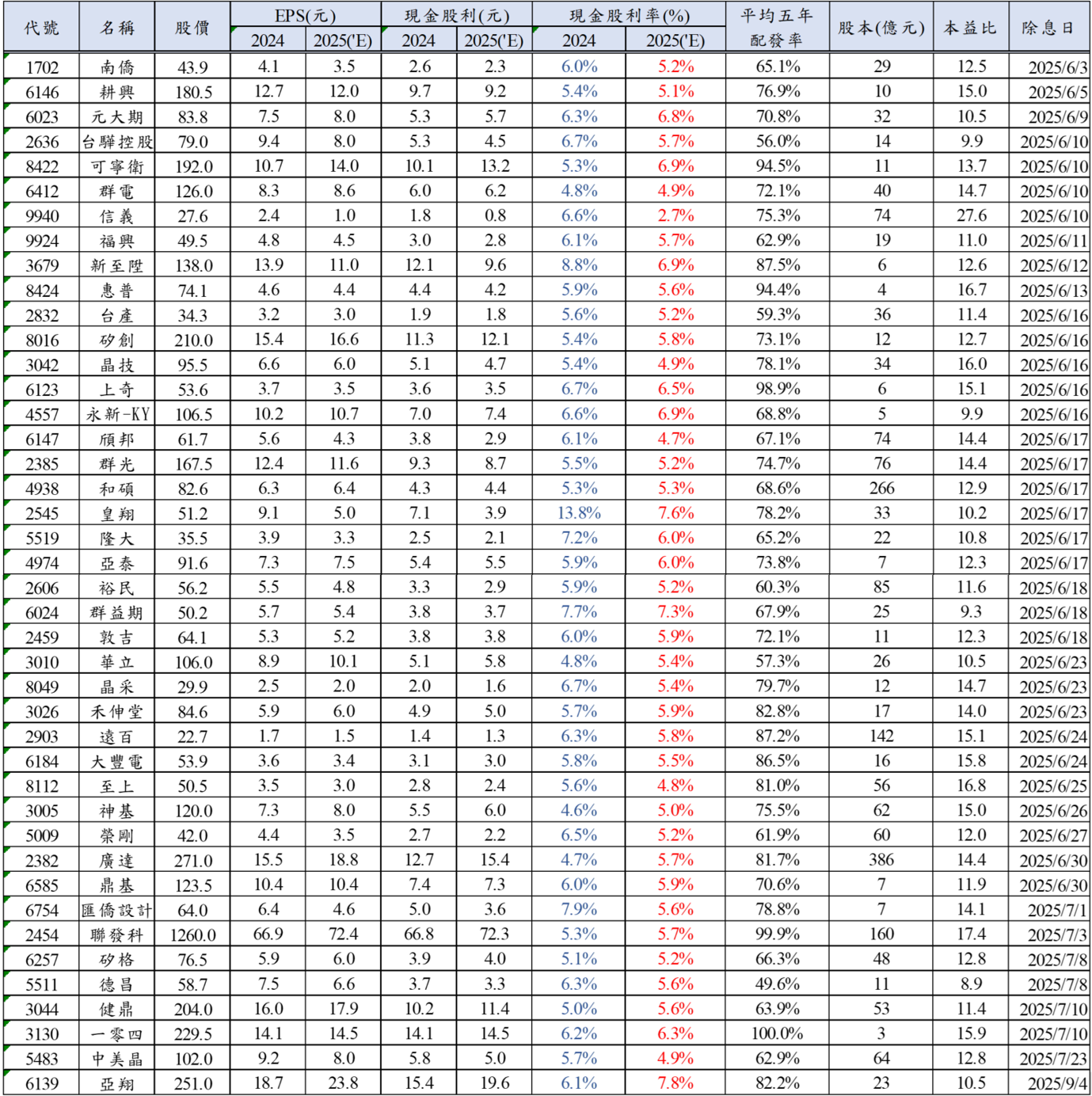The image size is (1092, 1096).
Task: Click the name cell 頎邦
Action: point(117,440)
